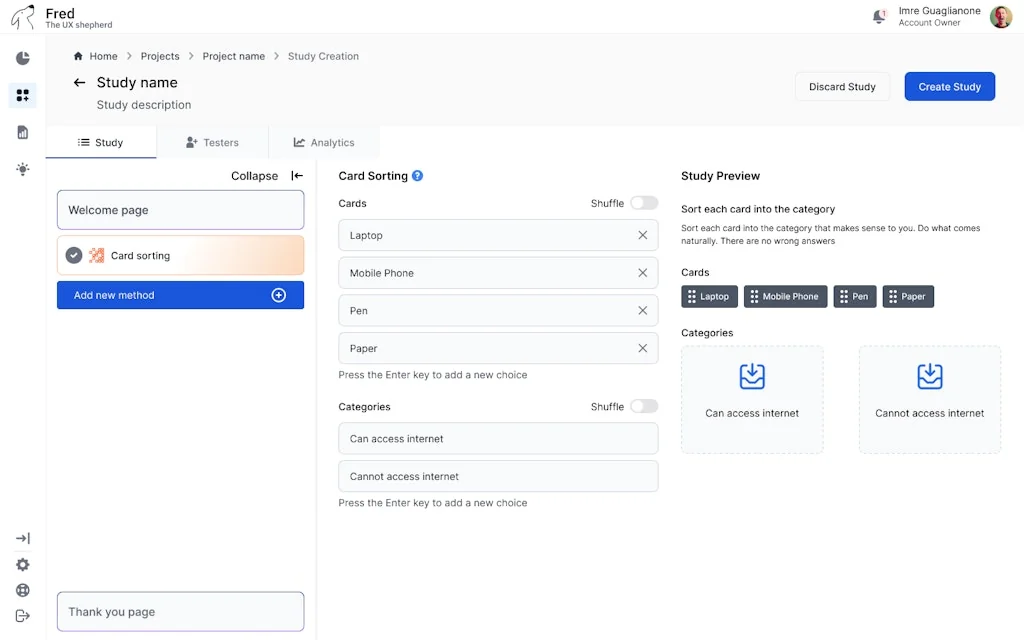
Task: Discard the current study
Action: click(842, 86)
